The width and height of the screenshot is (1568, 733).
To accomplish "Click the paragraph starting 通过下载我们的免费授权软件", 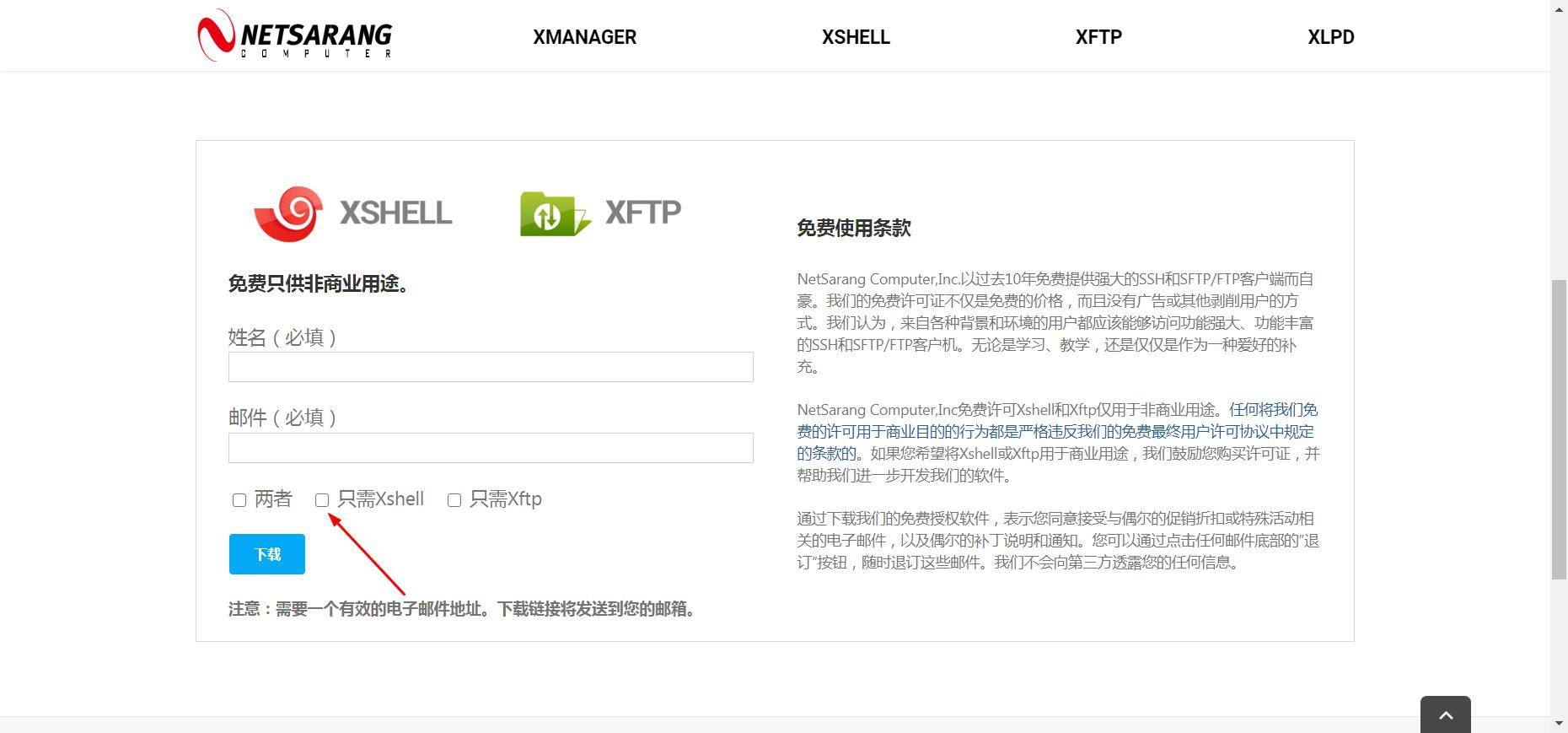I will click(1058, 541).
